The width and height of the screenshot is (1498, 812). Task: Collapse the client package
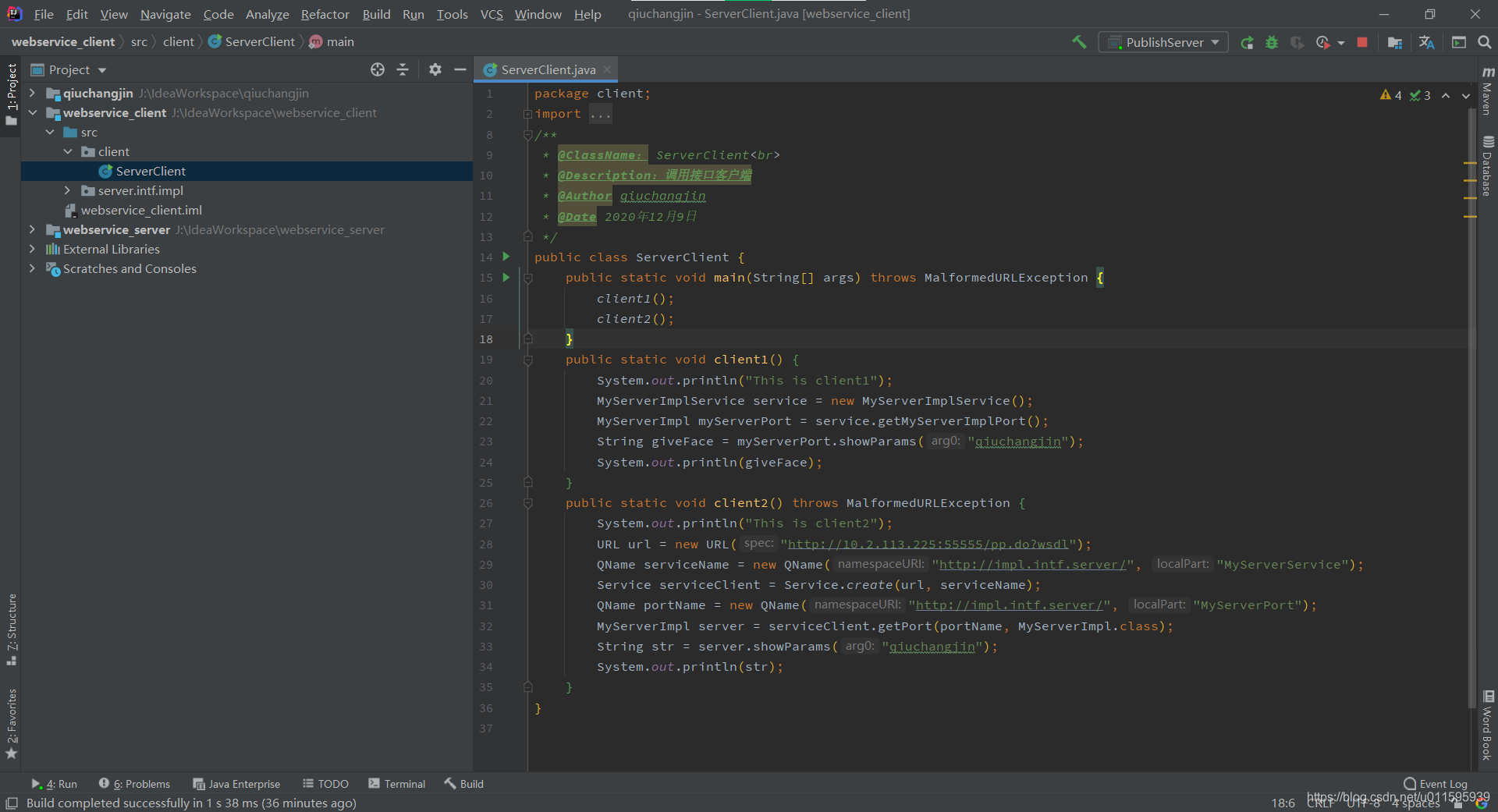click(68, 151)
